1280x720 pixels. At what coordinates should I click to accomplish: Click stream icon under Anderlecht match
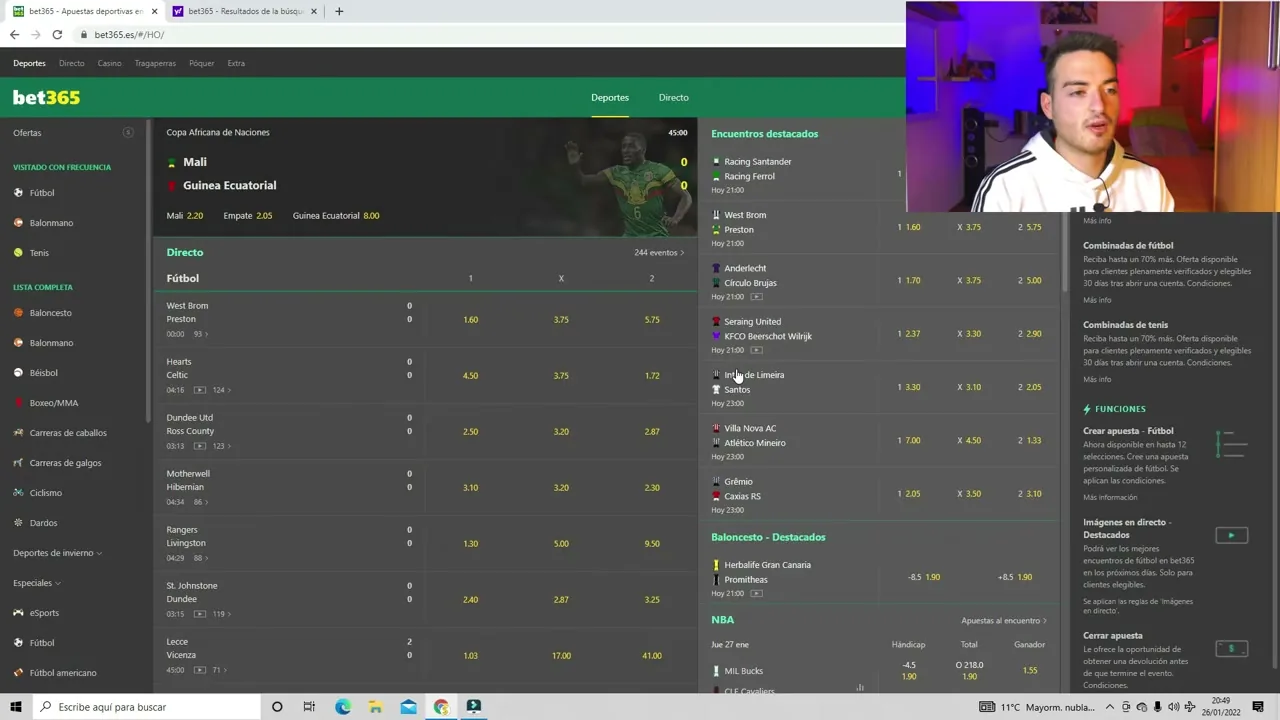[757, 297]
